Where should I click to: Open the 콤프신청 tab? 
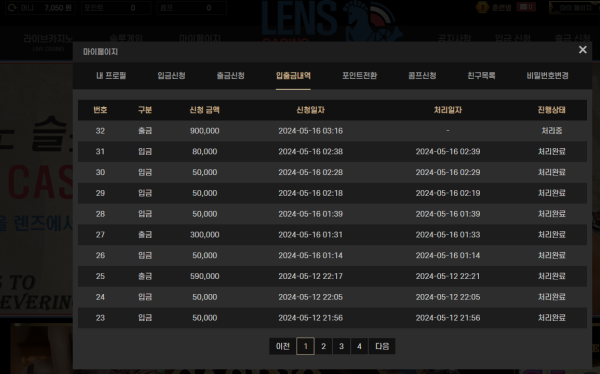coord(422,75)
